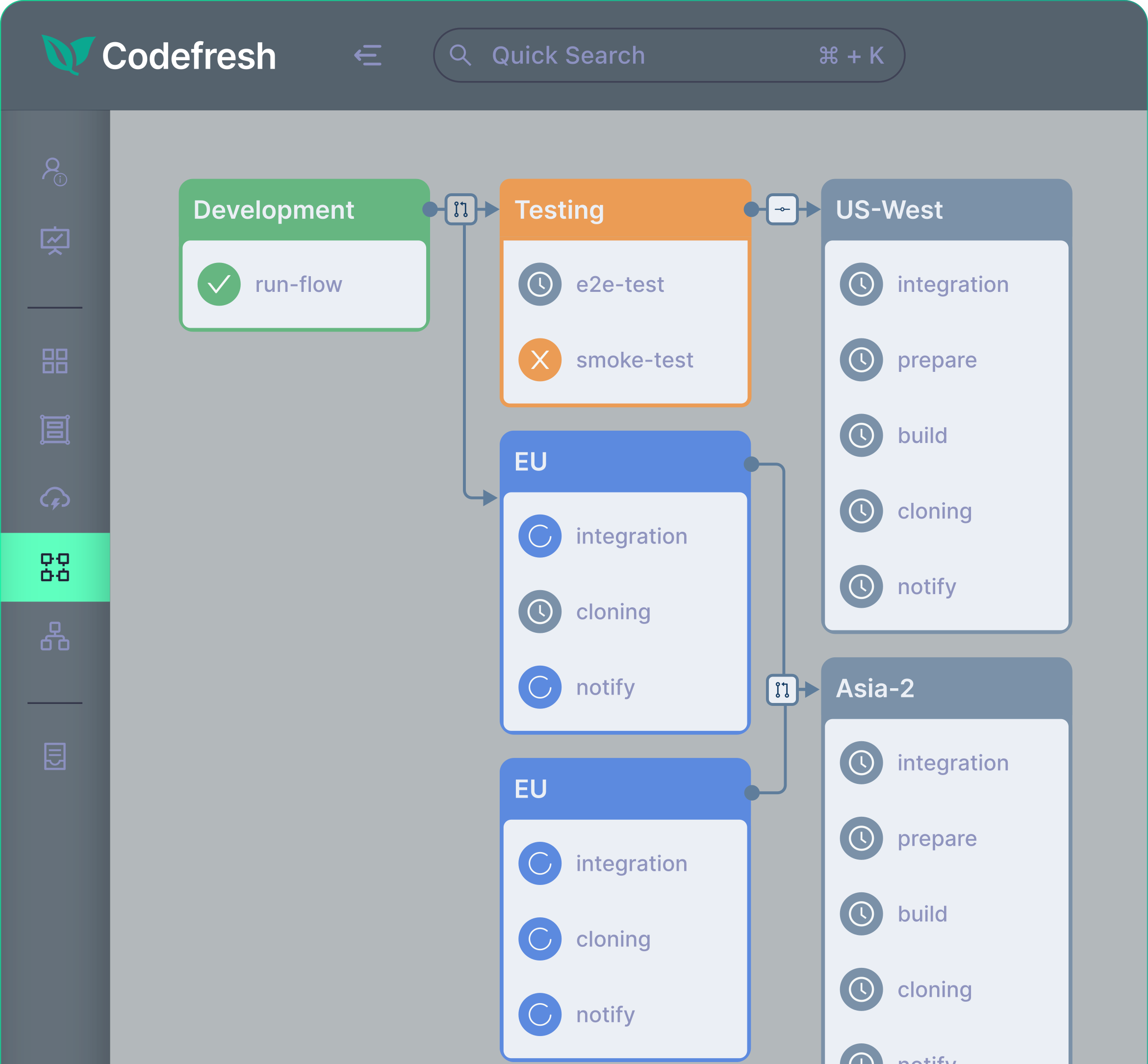Screen dimensions: 1148x1064
Task: Open the smoke-test step
Action: point(626,360)
